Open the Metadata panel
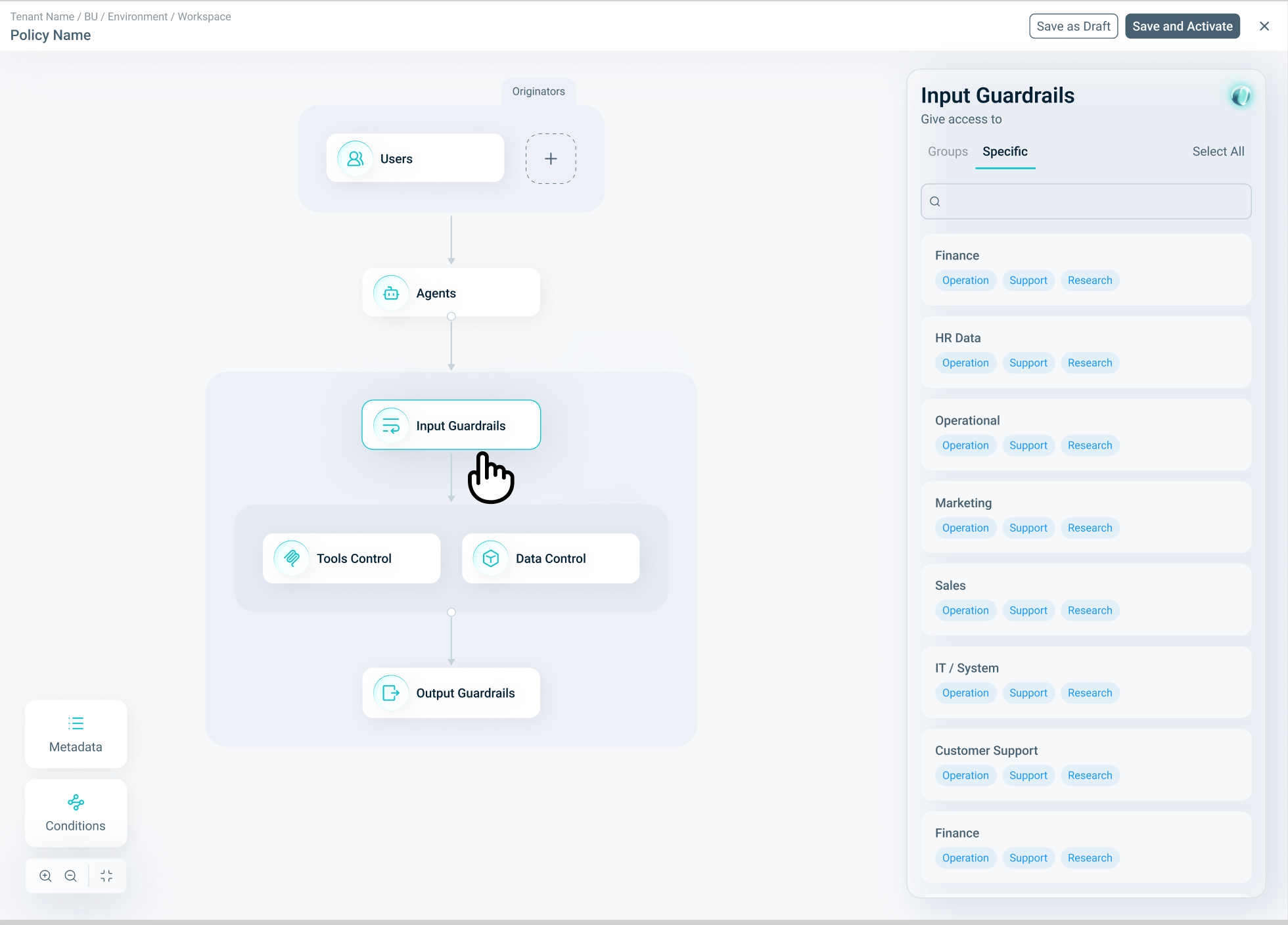 click(76, 734)
